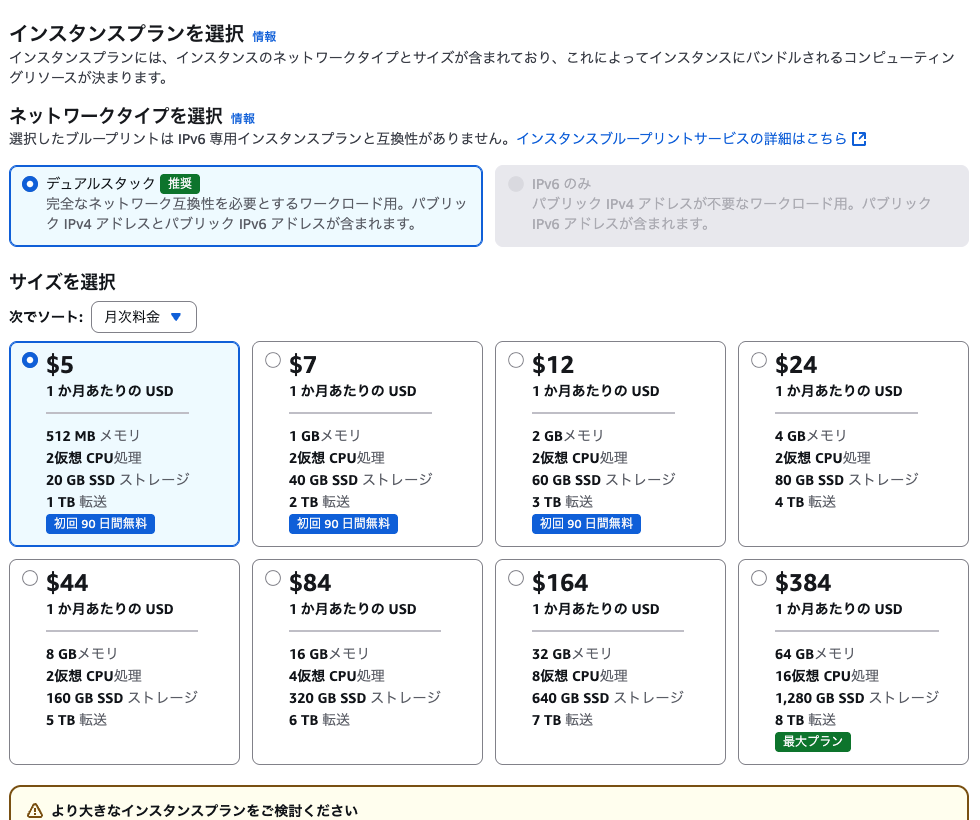Pick the $84 plan radio button
The width and height of the screenshot is (980, 820).
coord(273,578)
